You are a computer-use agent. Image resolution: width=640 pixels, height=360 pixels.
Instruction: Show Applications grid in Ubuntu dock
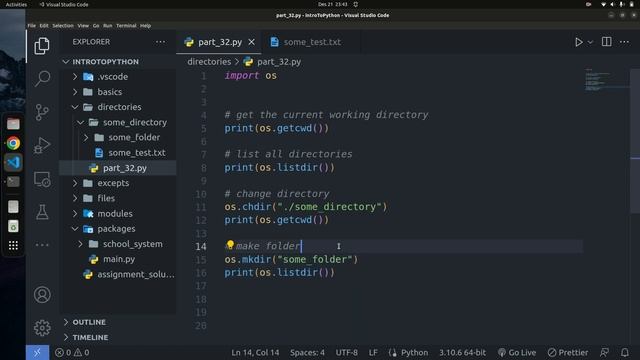[13, 245]
